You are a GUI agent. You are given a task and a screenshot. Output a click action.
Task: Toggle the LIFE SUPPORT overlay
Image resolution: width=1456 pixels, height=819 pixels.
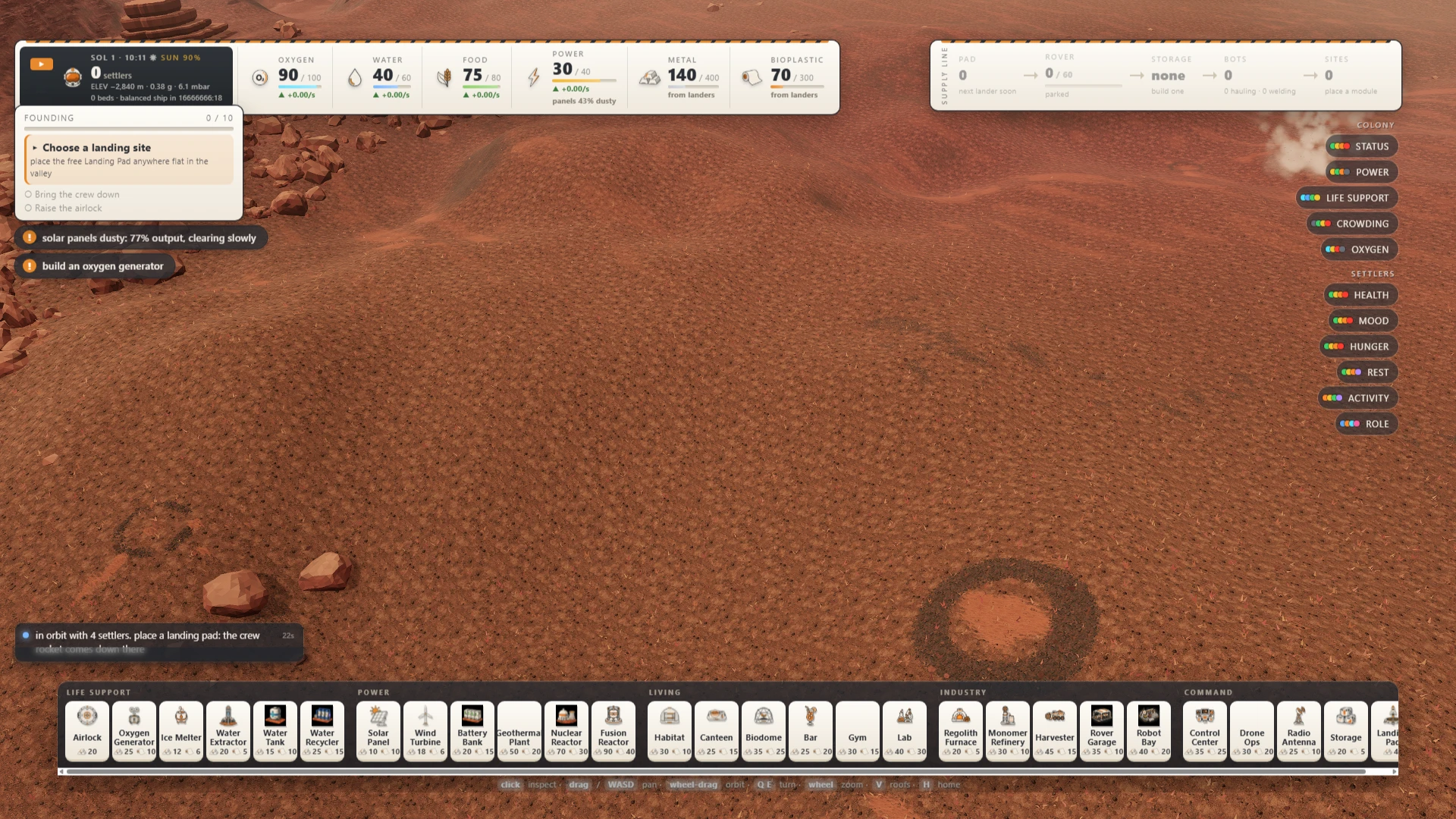(1347, 198)
